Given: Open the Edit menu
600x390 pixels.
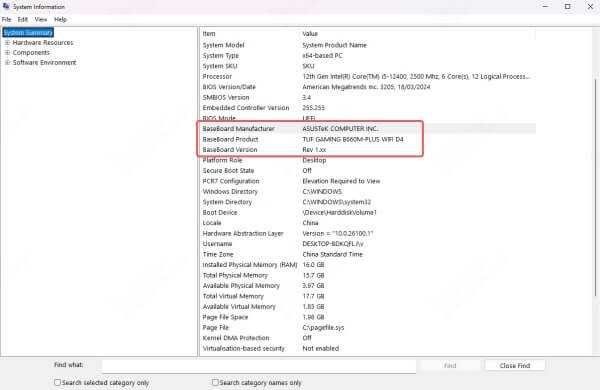Looking at the screenshot, I should (x=23, y=20).
